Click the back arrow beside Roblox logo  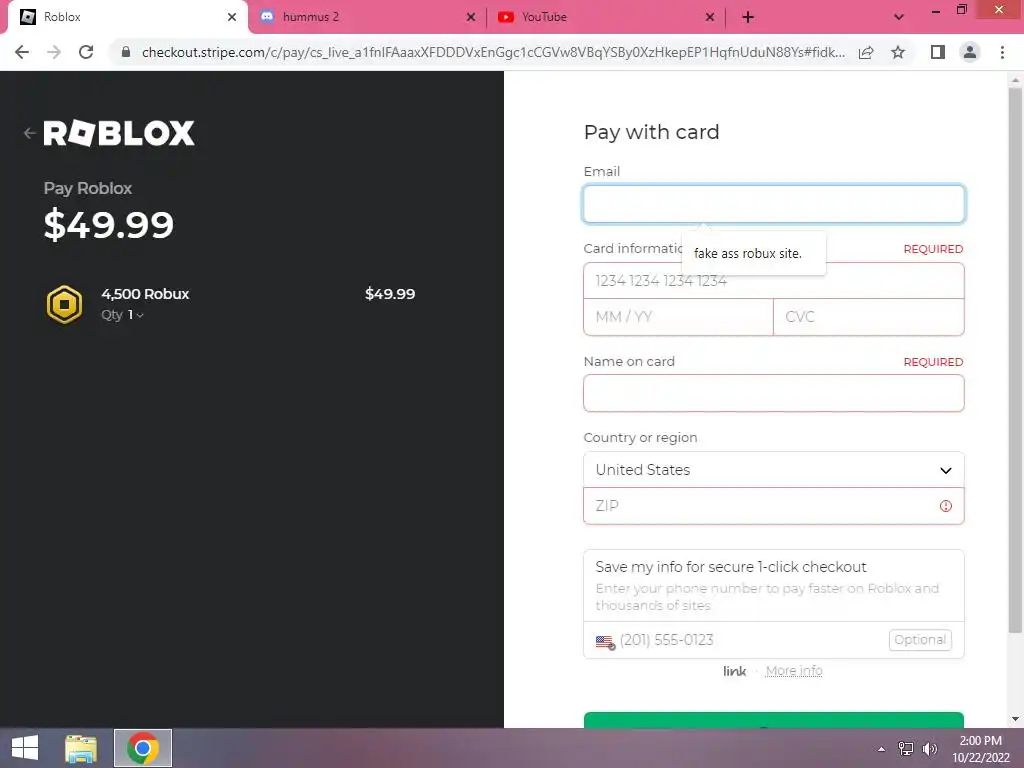[29, 133]
